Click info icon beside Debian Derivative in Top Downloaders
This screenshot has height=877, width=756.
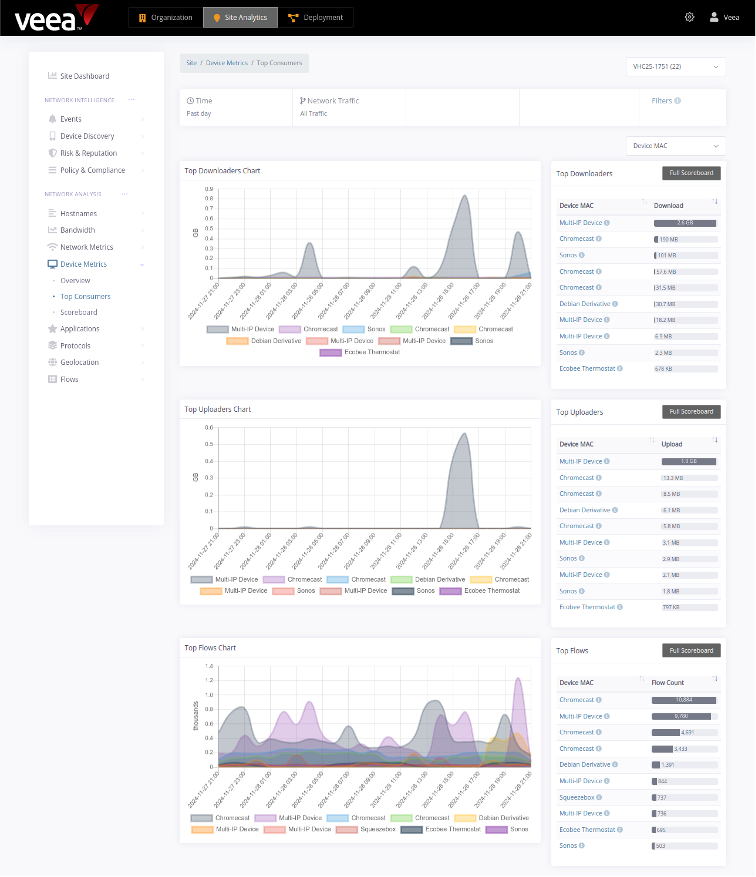pos(615,304)
